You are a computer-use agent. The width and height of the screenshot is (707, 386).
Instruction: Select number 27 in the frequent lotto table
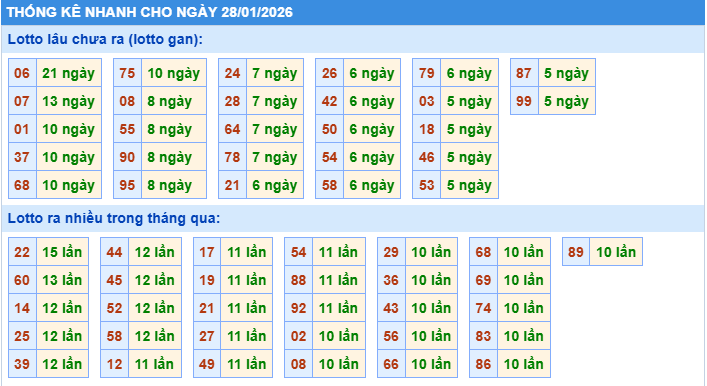click(x=207, y=336)
